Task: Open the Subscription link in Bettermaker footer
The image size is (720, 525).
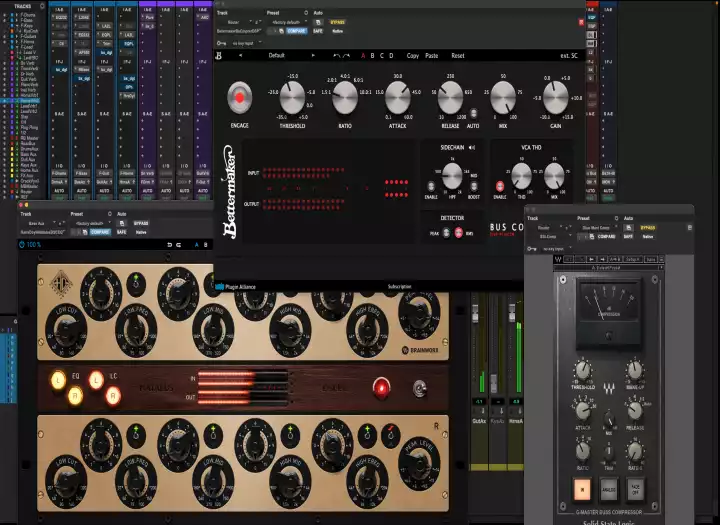Action: pyautogui.click(x=399, y=287)
